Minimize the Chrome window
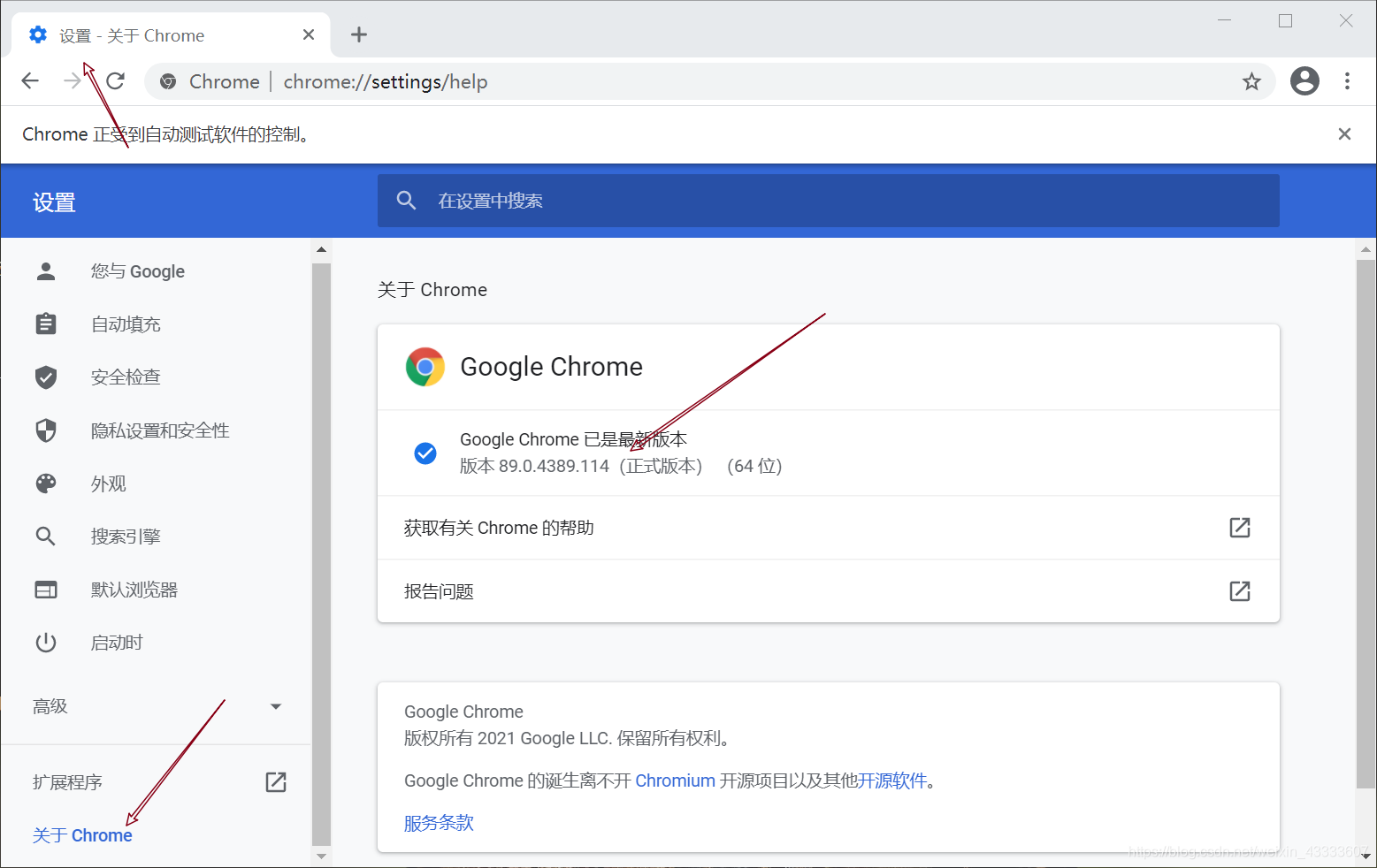Viewport: 1377px width, 868px height. [1225, 20]
